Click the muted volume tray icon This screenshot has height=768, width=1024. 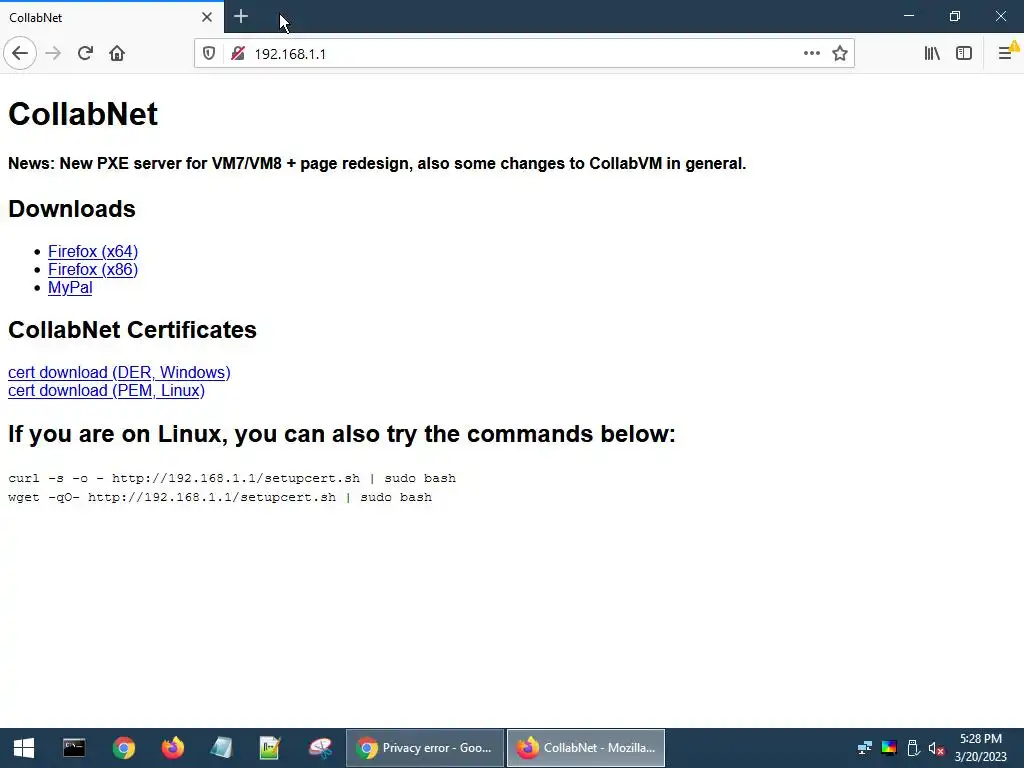936,748
